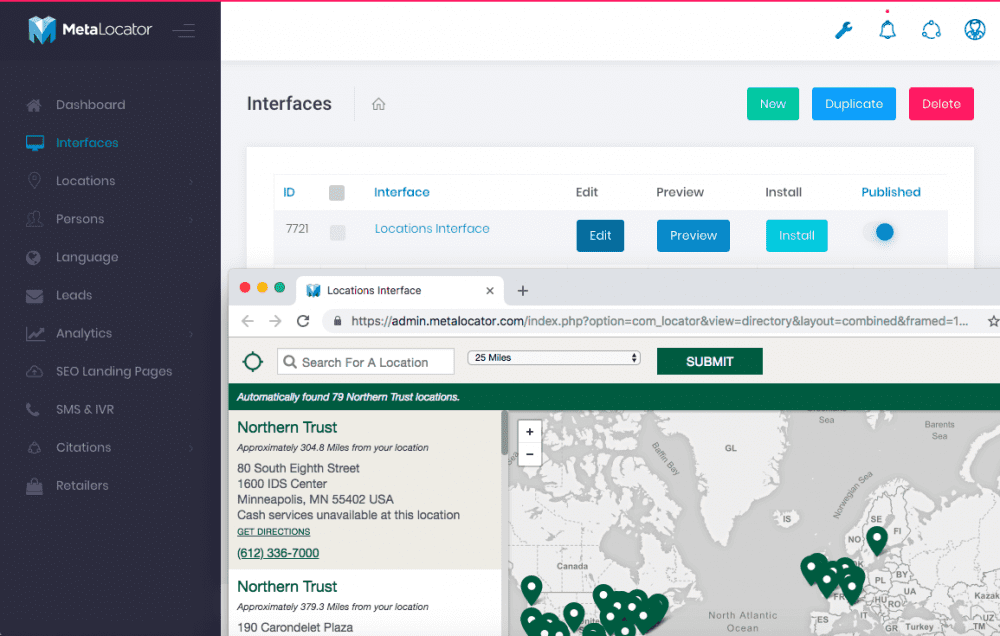Click the Duplicate button
Image resolution: width=1000 pixels, height=636 pixels.
click(x=854, y=104)
